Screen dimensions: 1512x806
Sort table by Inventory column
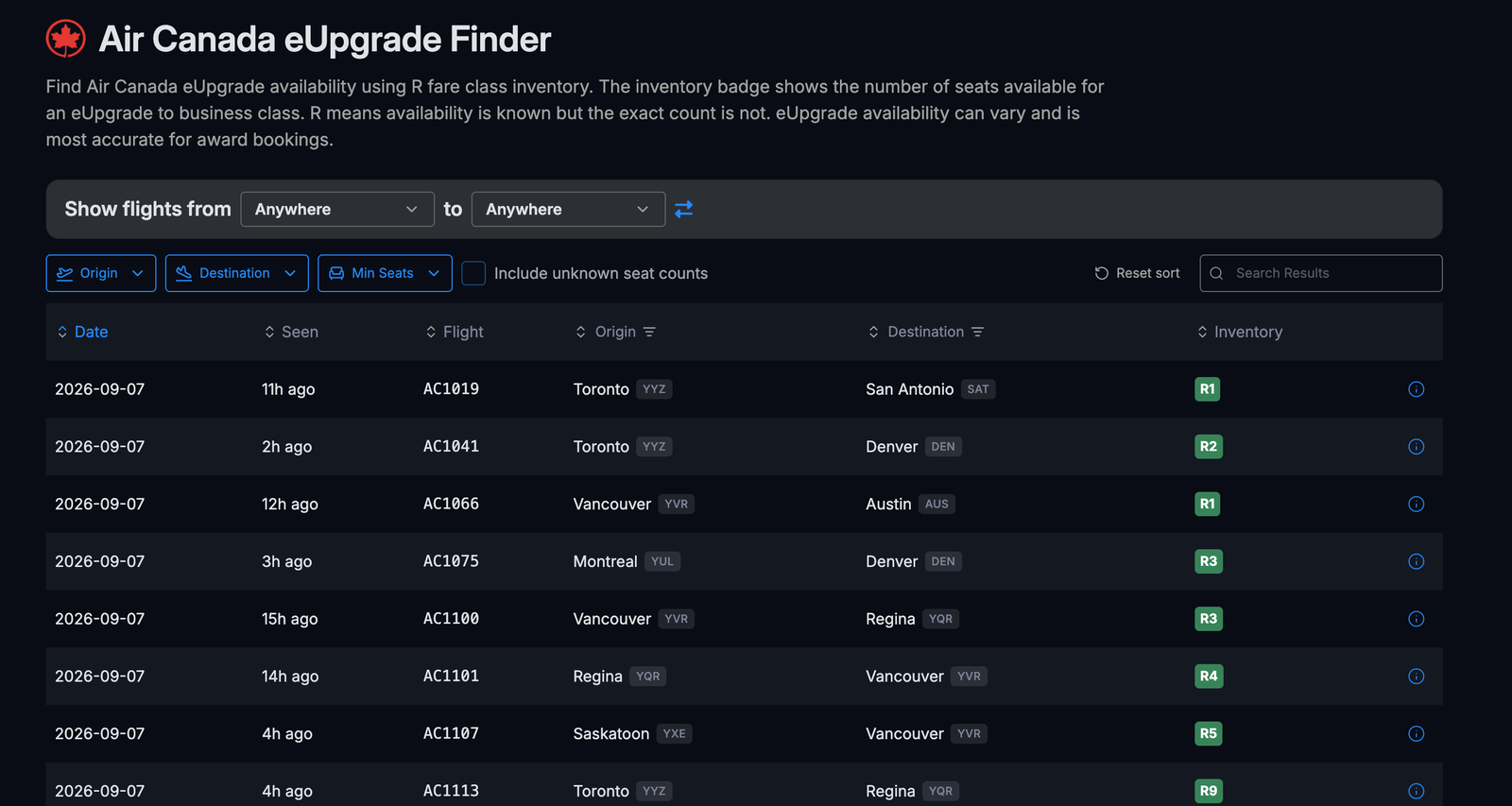click(x=1240, y=332)
